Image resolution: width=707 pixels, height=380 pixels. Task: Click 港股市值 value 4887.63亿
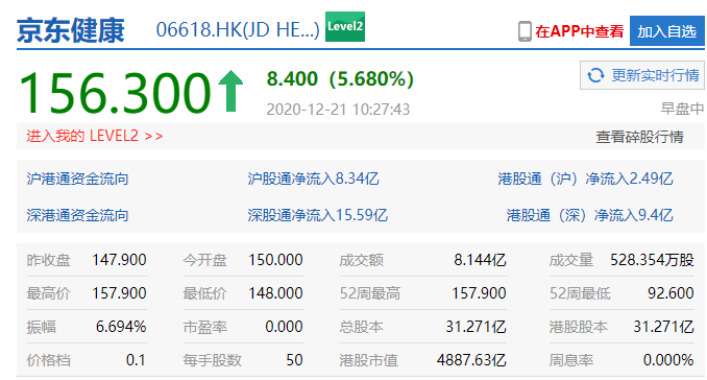tap(471, 360)
